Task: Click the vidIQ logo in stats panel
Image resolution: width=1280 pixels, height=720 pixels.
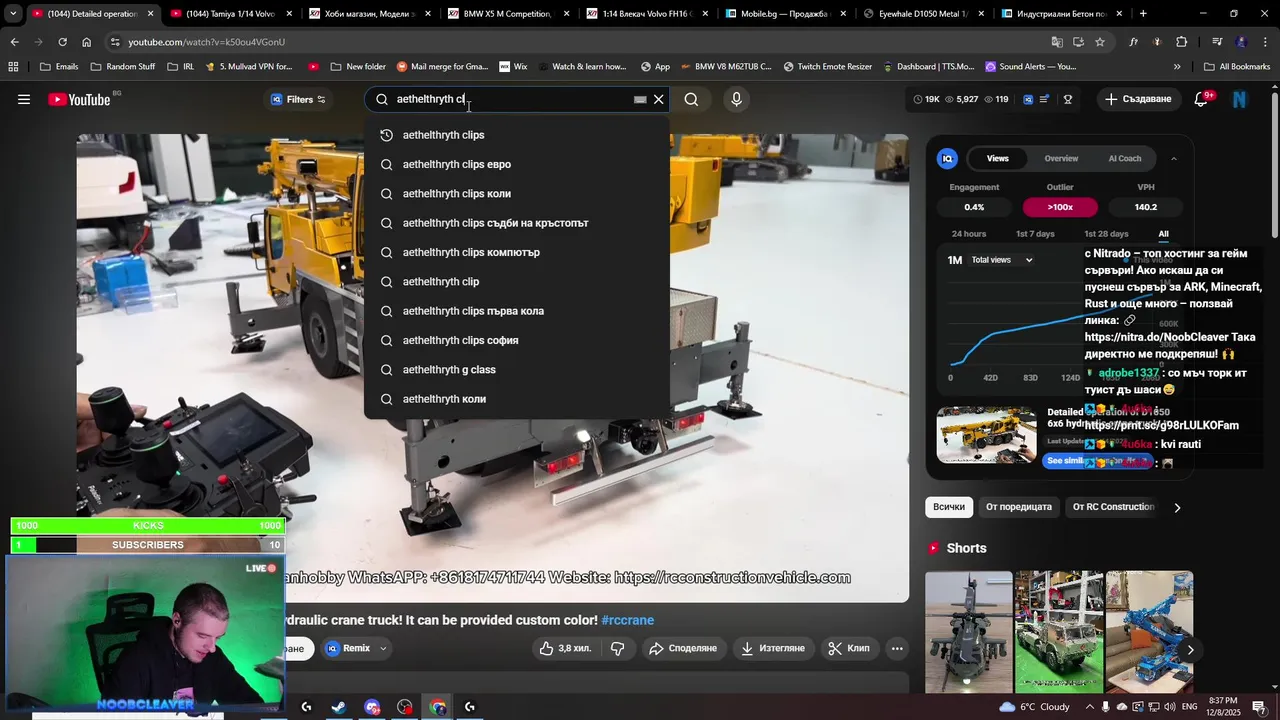Action: pyautogui.click(x=947, y=158)
